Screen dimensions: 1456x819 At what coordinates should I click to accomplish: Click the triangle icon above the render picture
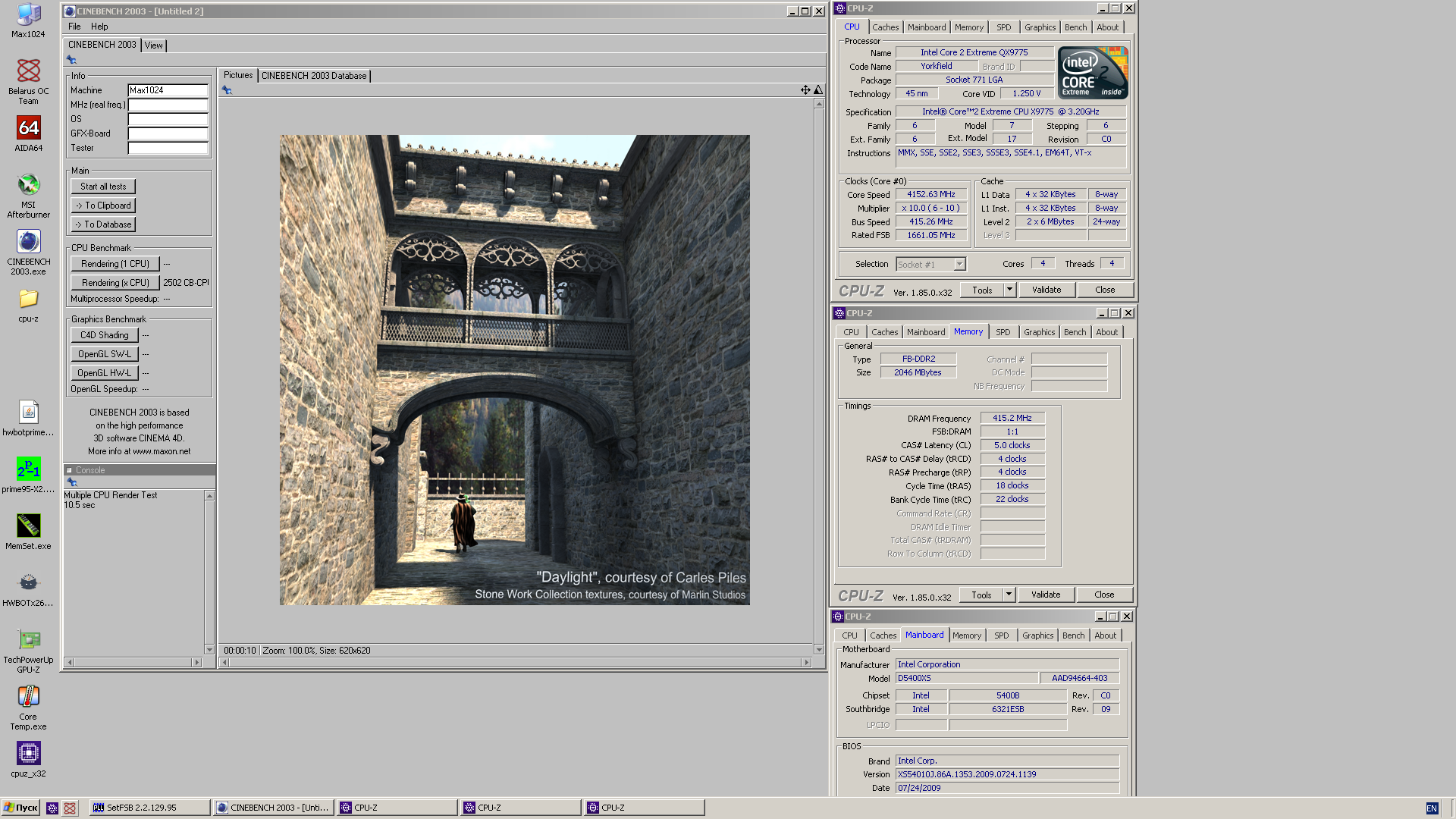pyautogui.click(x=818, y=90)
